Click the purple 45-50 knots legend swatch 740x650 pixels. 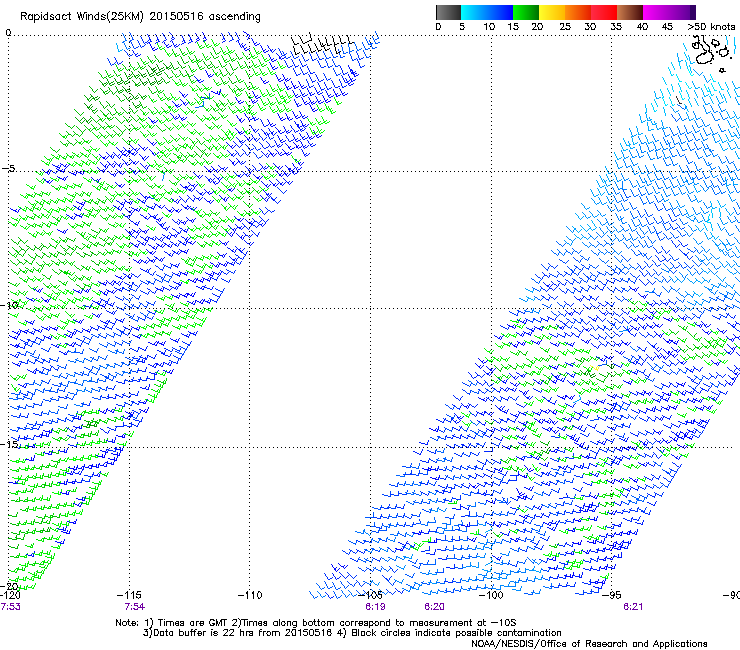682,12
